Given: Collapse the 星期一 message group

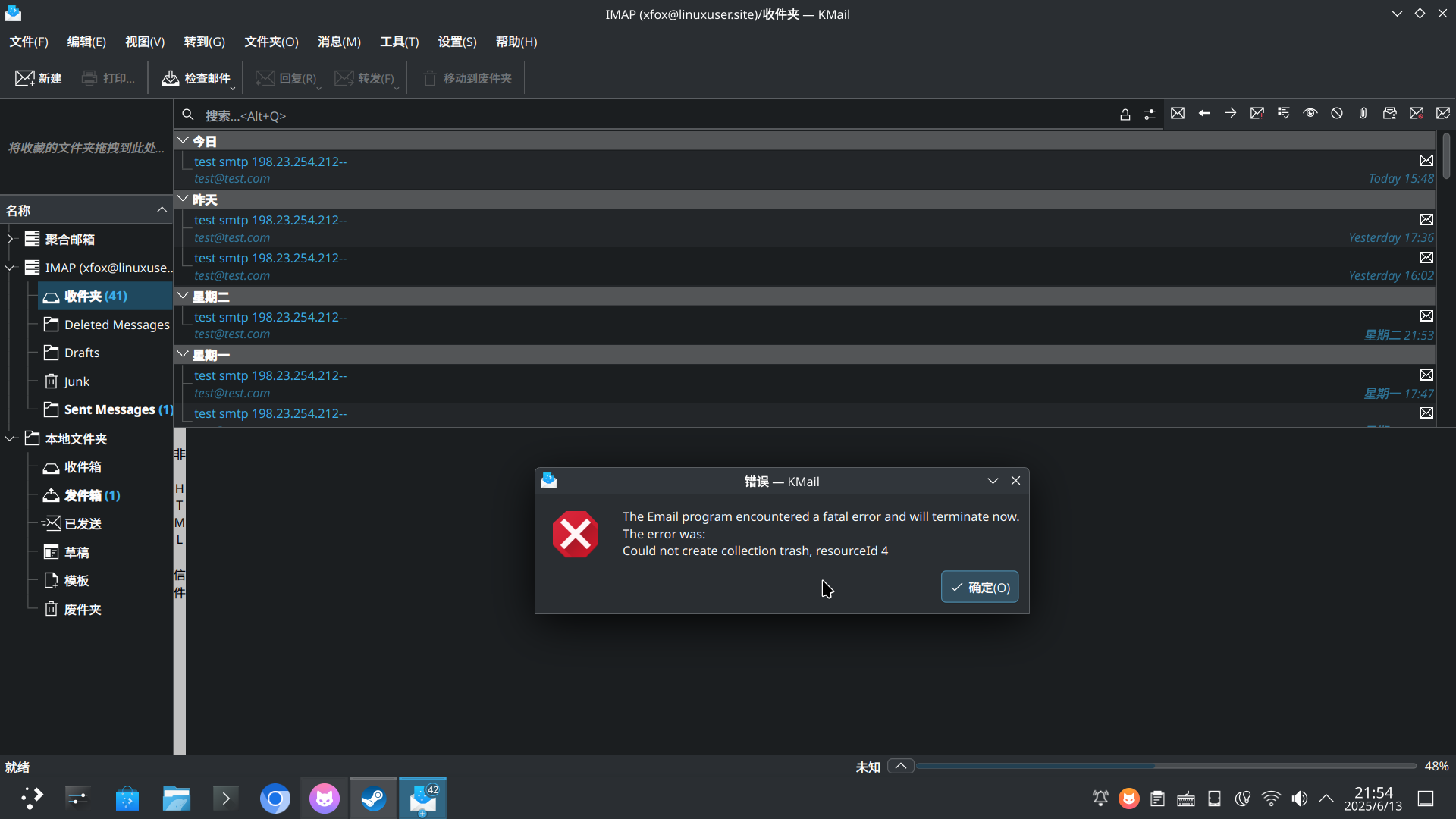Looking at the screenshot, I should [183, 354].
